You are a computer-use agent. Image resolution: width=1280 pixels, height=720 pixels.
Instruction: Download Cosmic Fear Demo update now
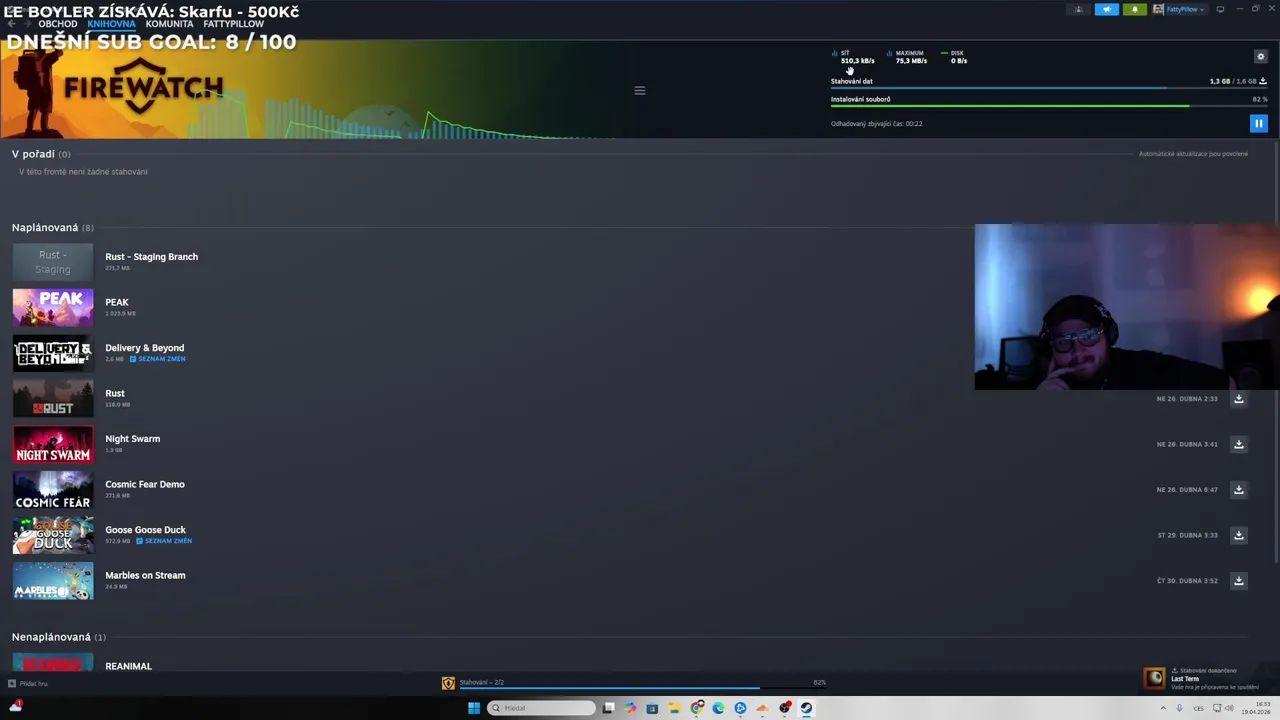[x=1238, y=490]
